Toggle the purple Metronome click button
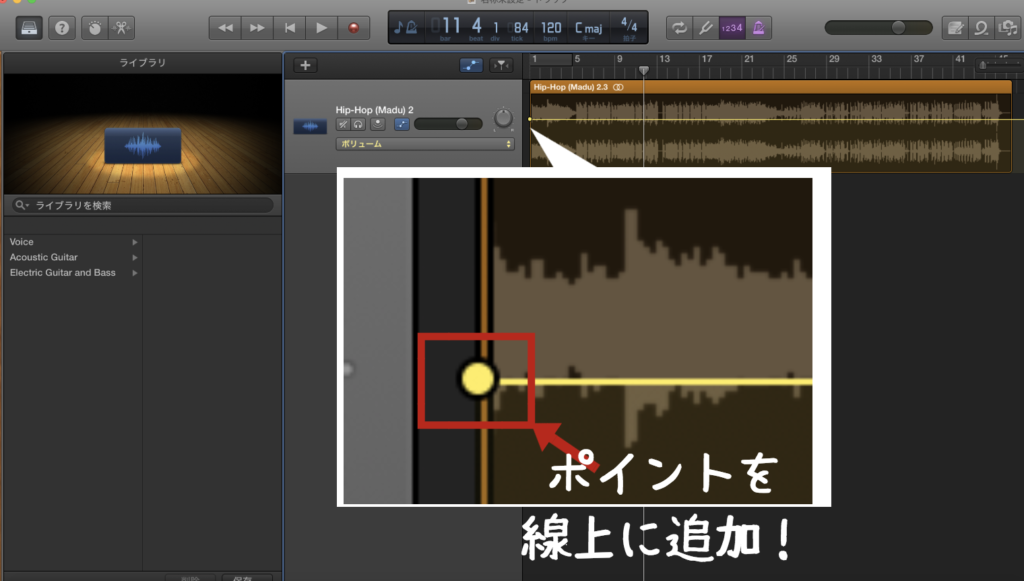 click(x=758, y=28)
